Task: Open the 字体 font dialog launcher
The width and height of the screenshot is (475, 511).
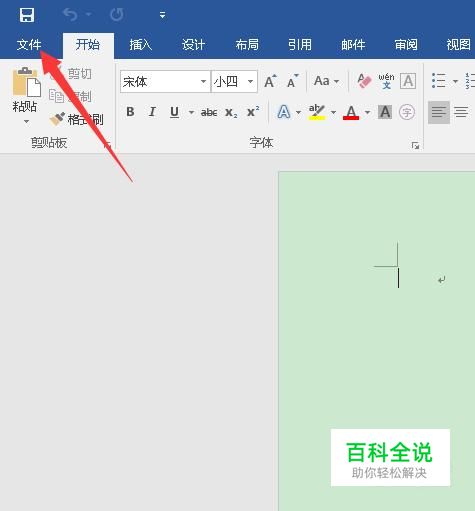Action: [415, 145]
